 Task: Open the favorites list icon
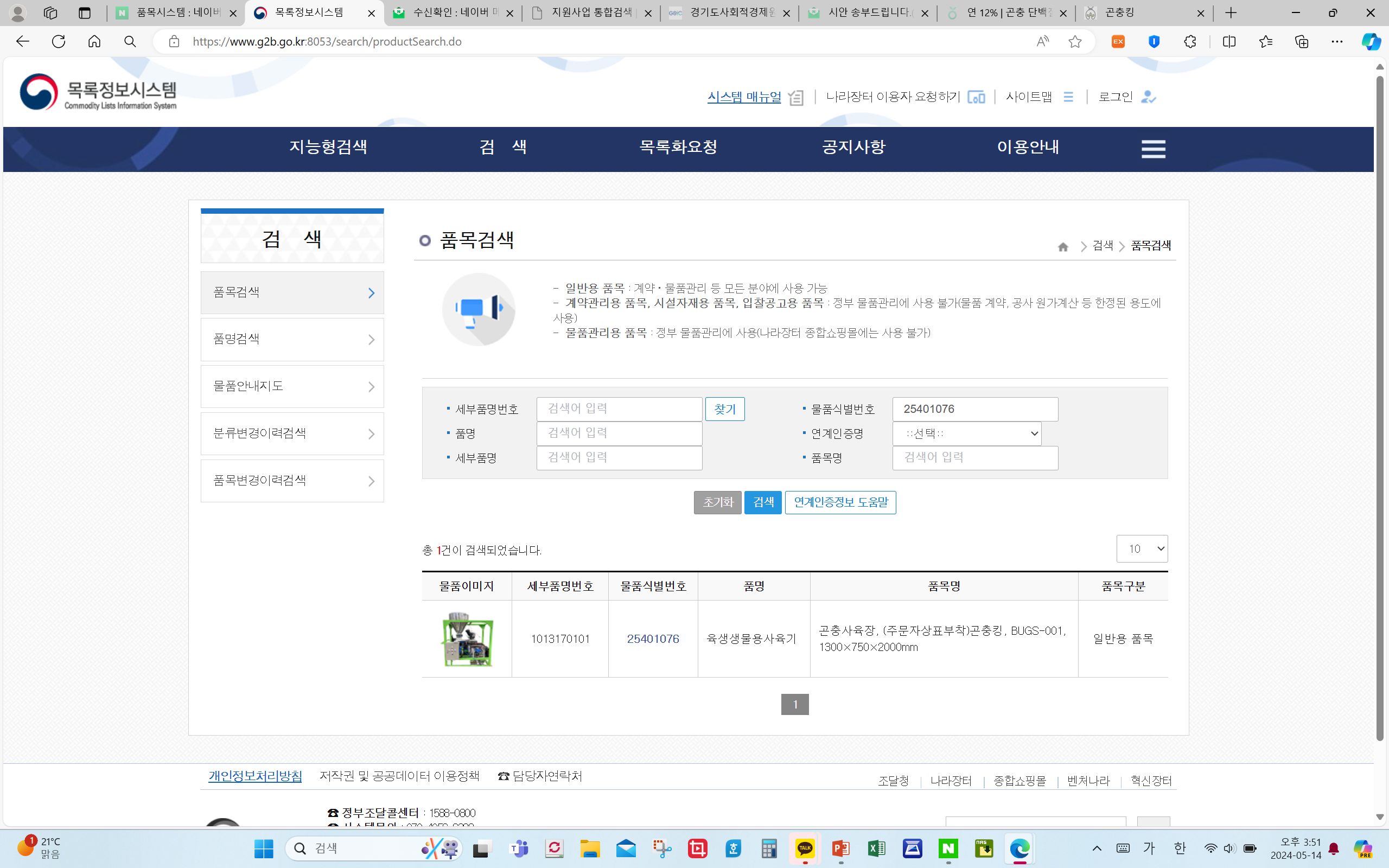(1266, 41)
